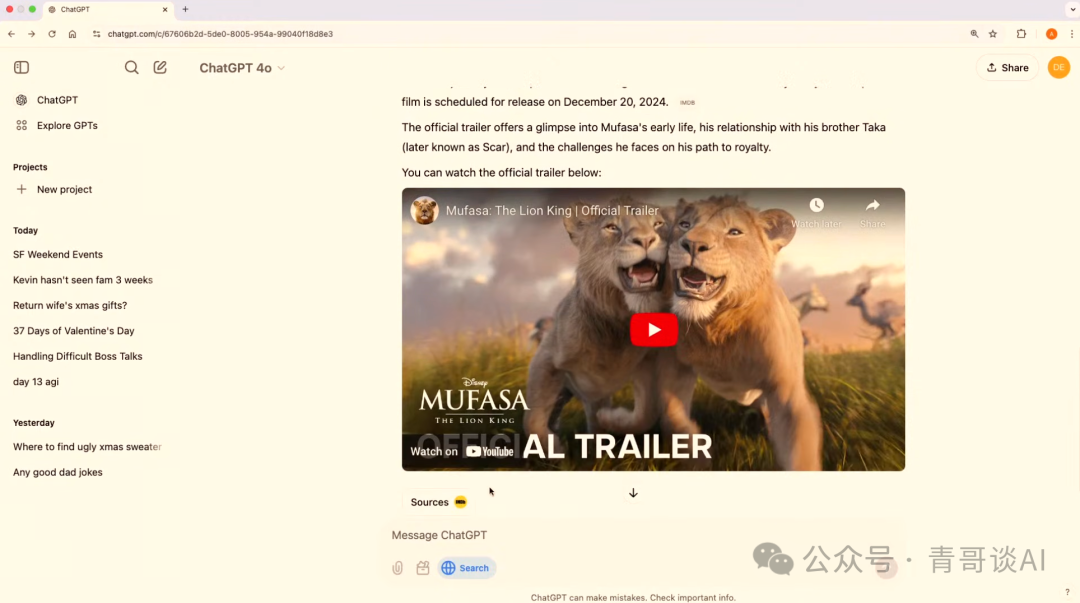Expand the ChatGPT 4o model dropdown

coord(242,68)
